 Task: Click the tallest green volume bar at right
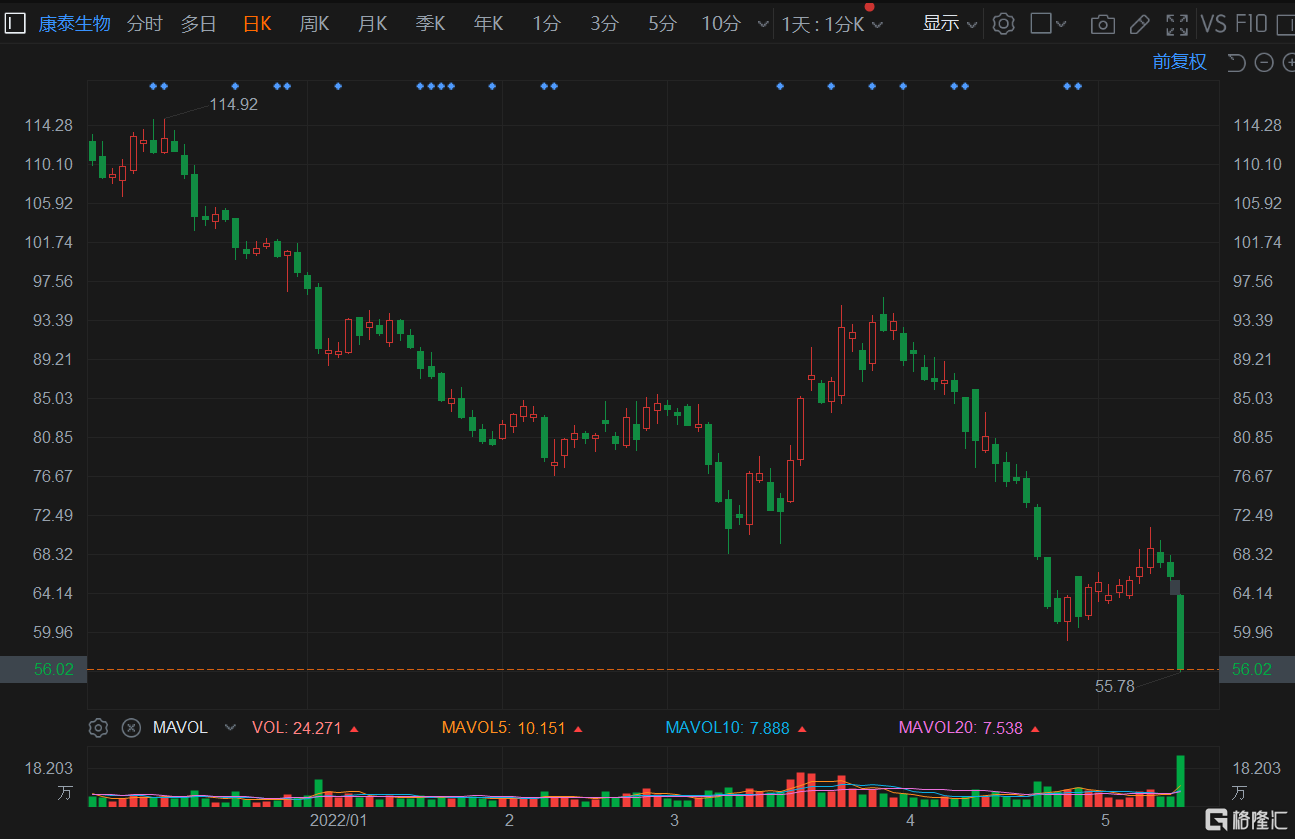[x=1181, y=781]
